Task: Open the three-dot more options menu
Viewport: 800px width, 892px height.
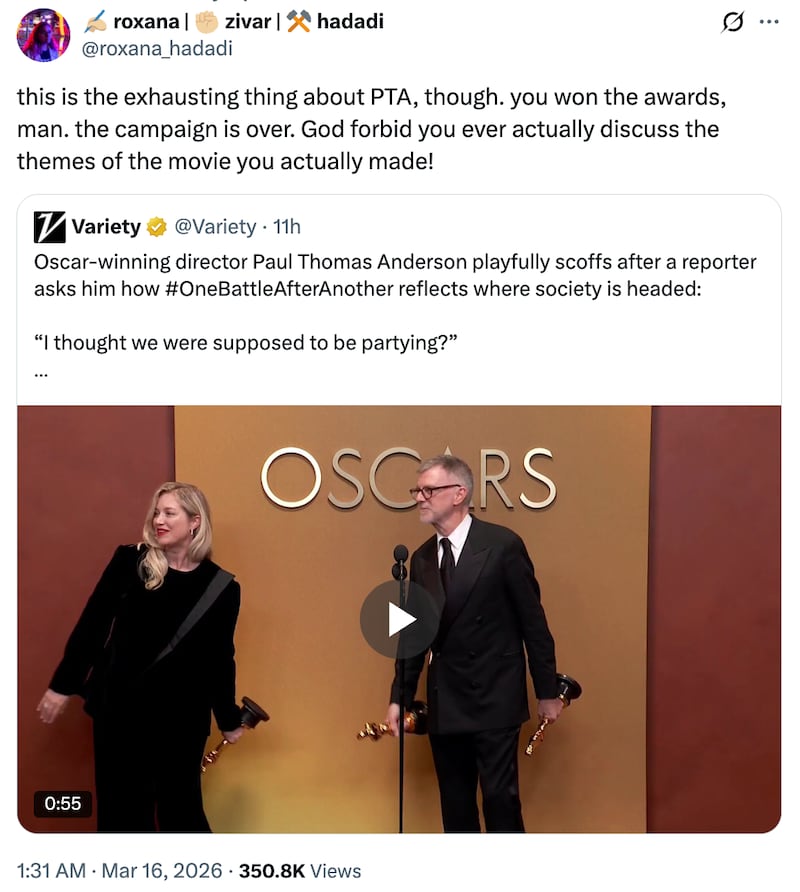Action: pos(768,23)
